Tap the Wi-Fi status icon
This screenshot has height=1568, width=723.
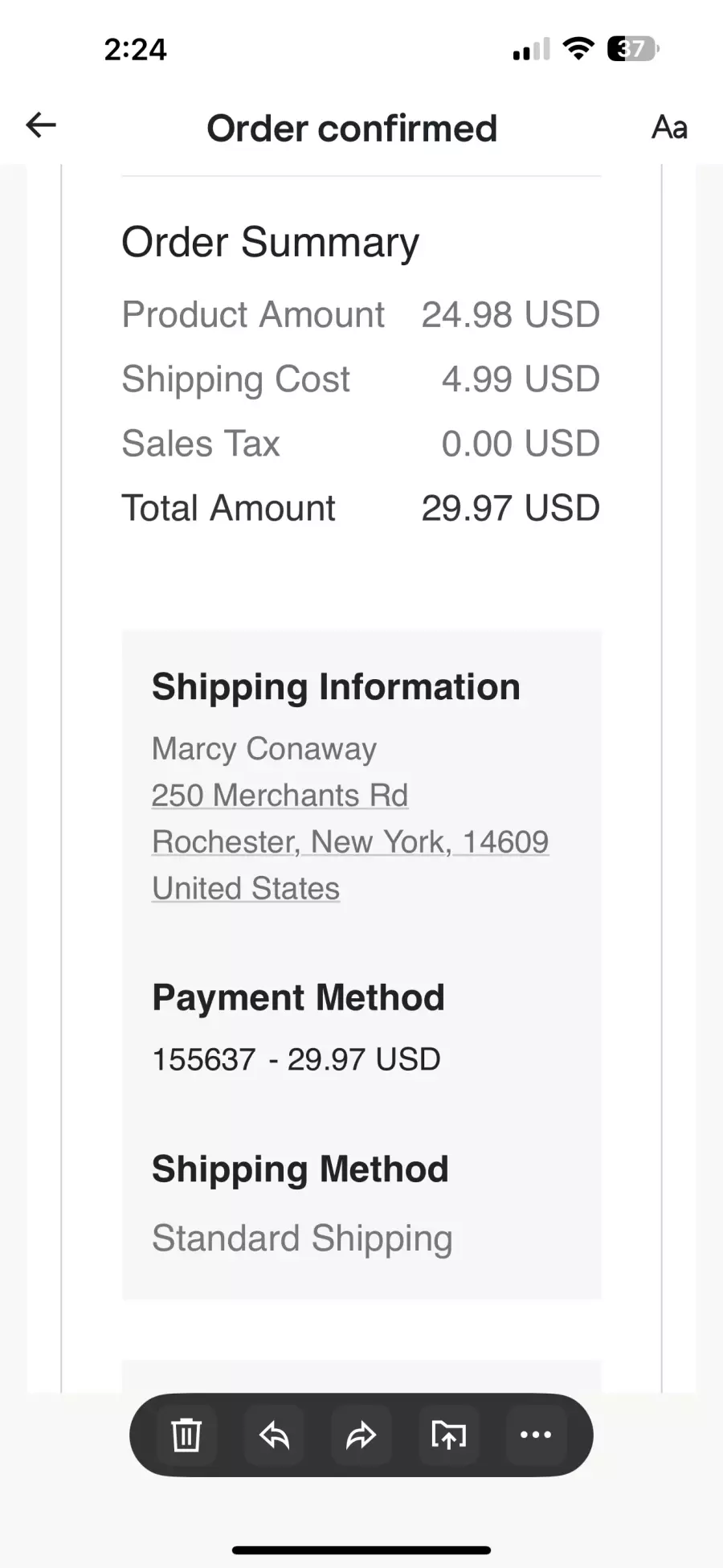[x=578, y=48]
